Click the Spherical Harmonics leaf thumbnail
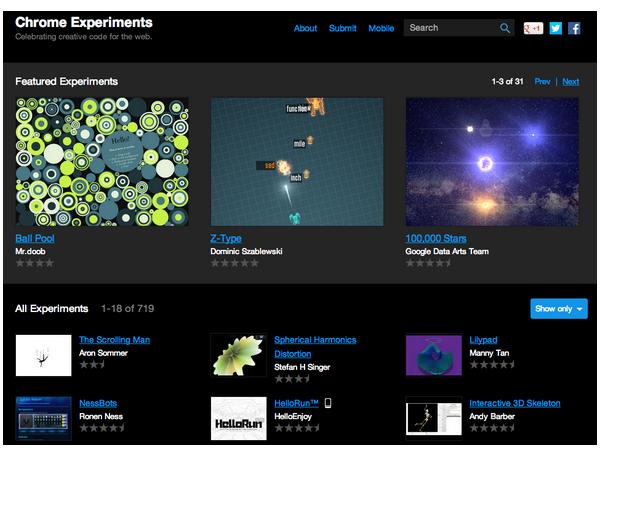 click(x=239, y=355)
